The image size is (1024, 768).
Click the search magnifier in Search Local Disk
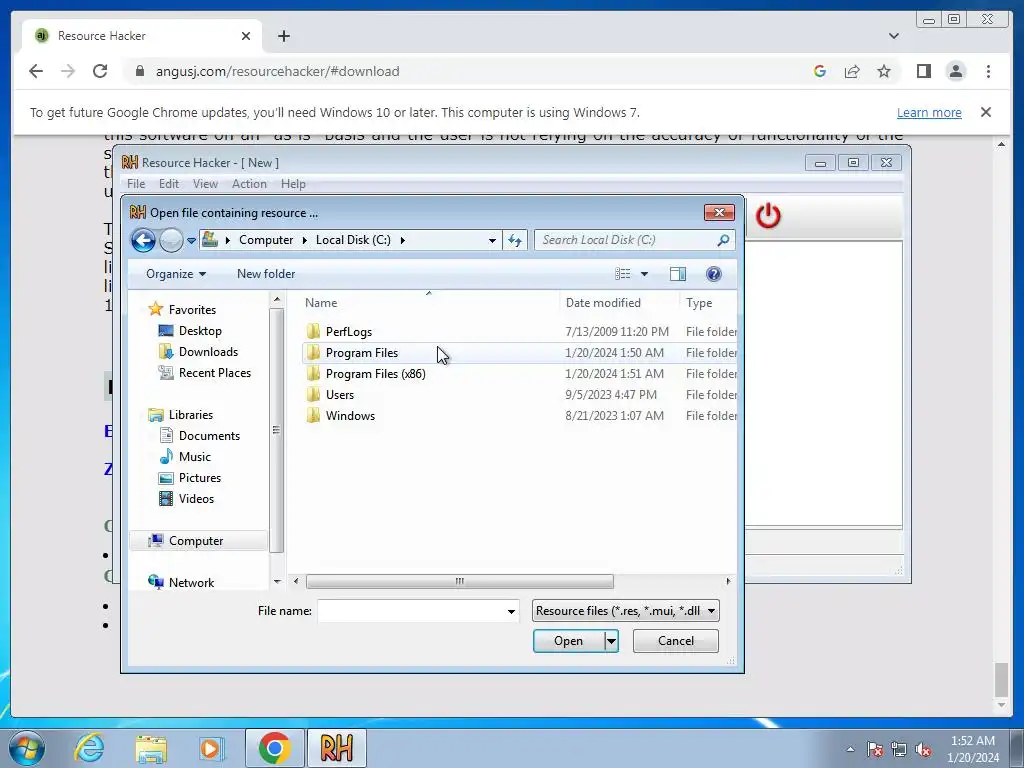[x=723, y=240]
